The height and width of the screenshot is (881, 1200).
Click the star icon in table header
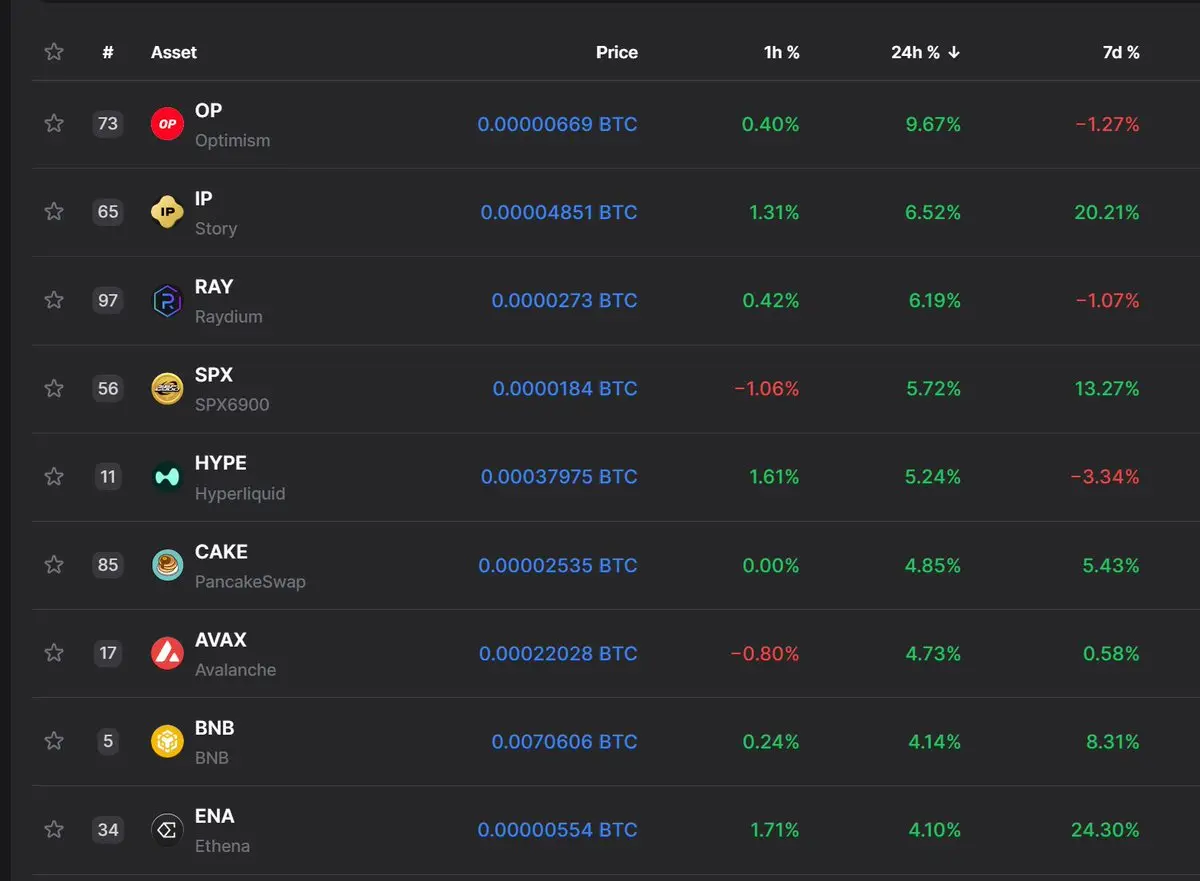coord(54,52)
